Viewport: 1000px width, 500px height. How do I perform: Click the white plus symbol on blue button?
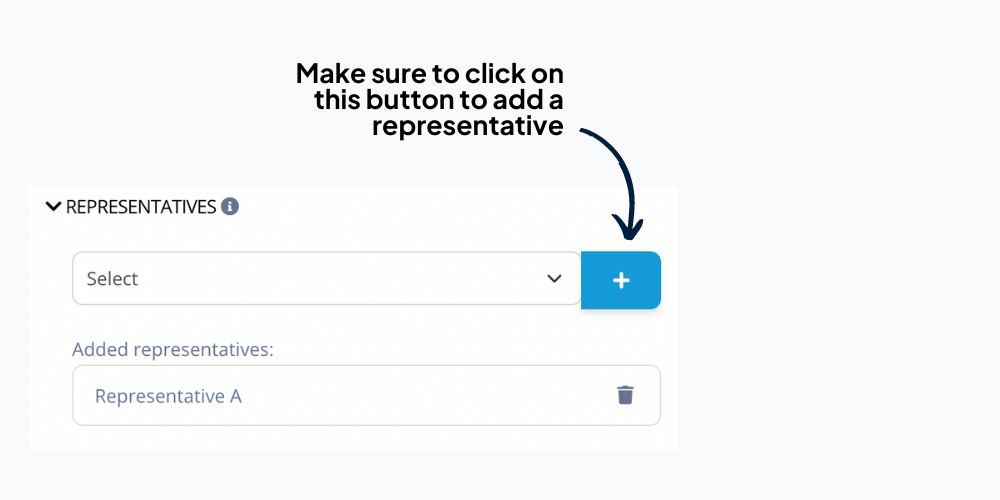click(621, 281)
